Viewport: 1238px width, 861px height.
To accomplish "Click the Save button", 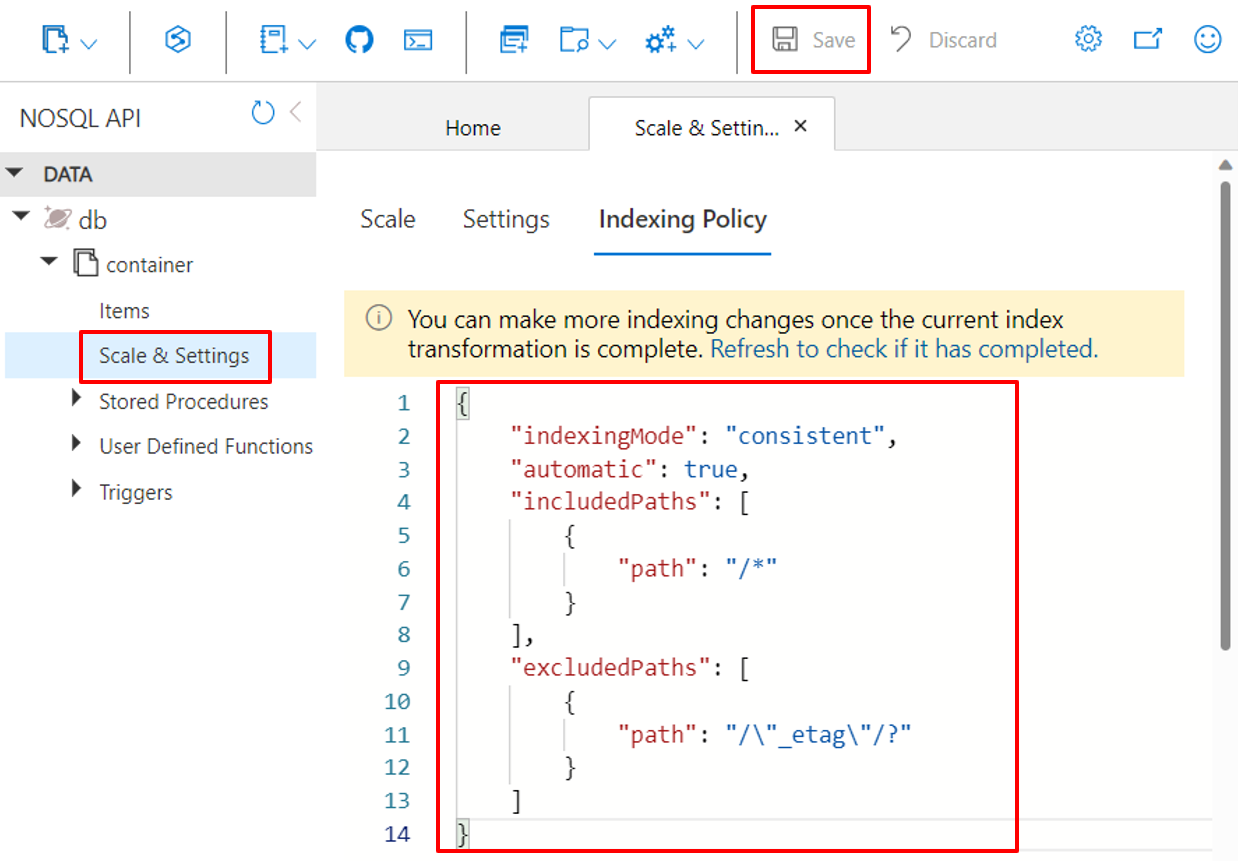I will point(812,40).
